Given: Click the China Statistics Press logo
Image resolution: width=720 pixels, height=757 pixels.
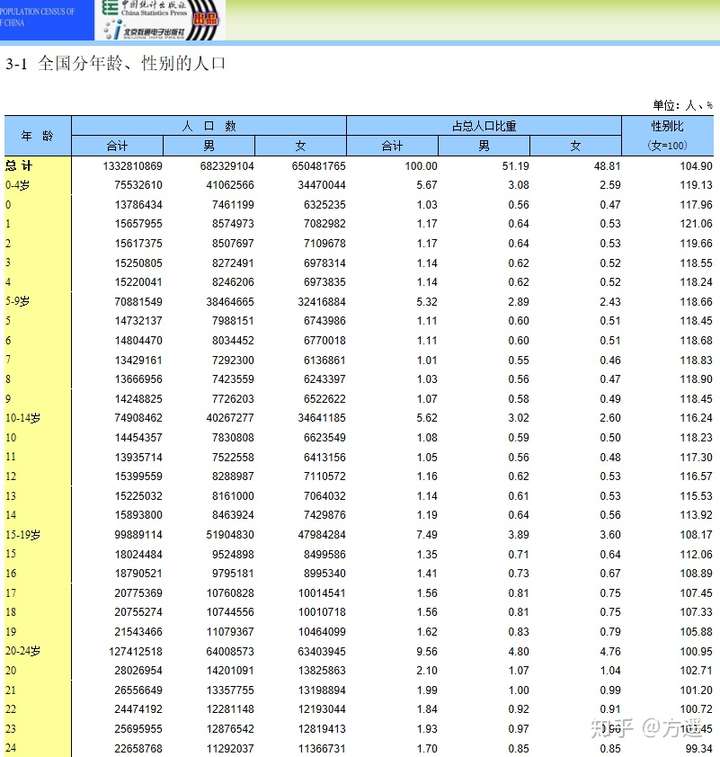Looking at the screenshot, I should click(x=145, y=9).
